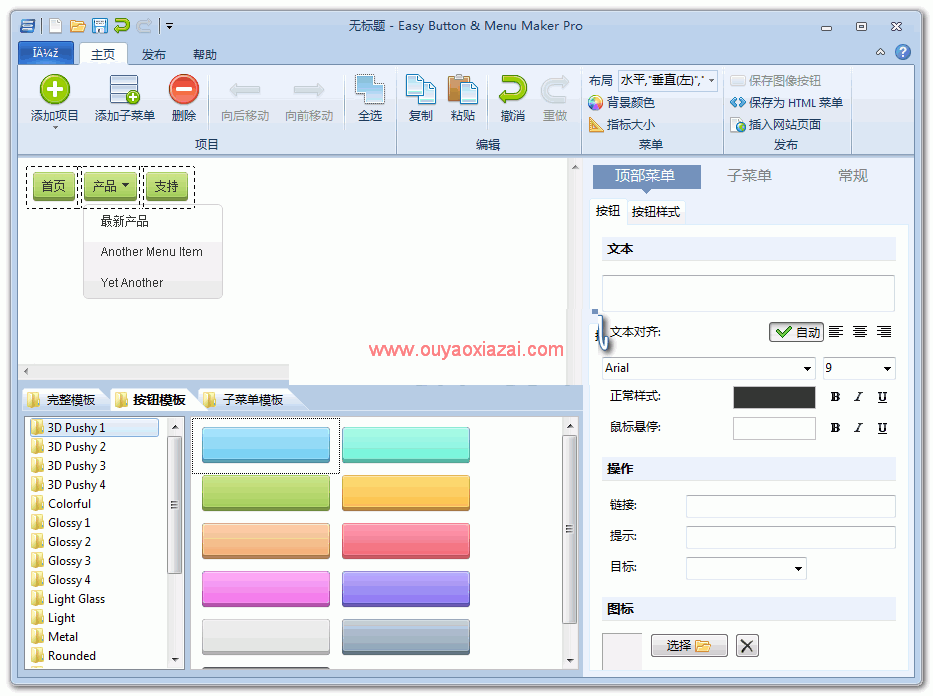Switch to 常规 panel tab
Viewport: 933px width, 696px height.
coord(853,175)
